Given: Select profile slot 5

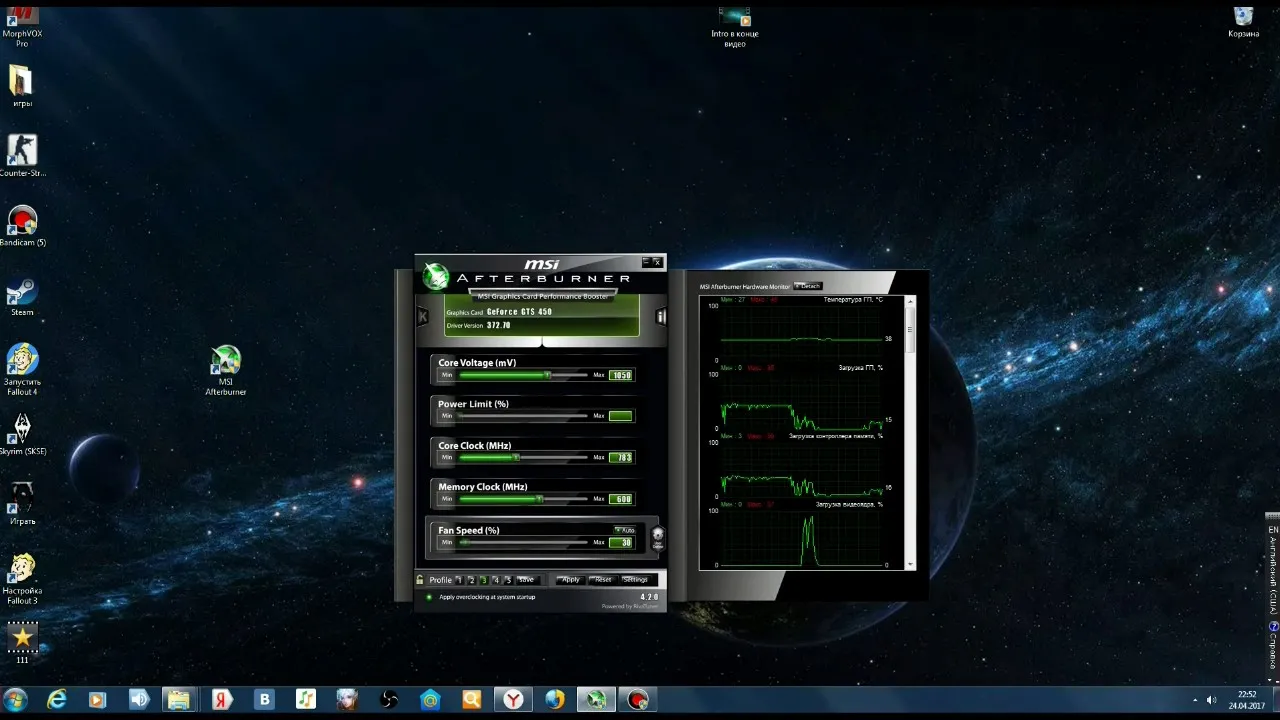Looking at the screenshot, I should [508, 580].
